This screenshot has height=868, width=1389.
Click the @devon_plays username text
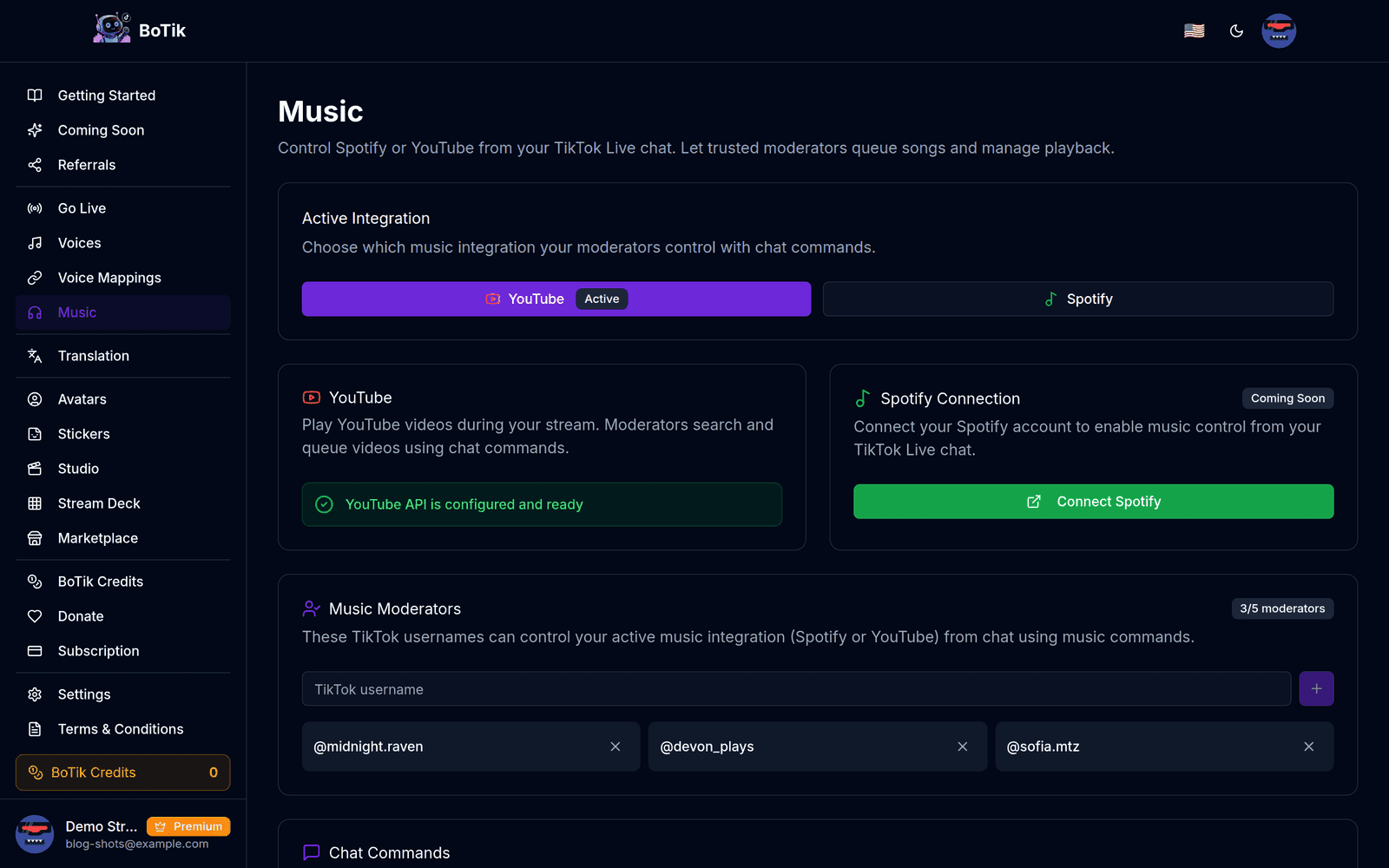(x=707, y=746)
